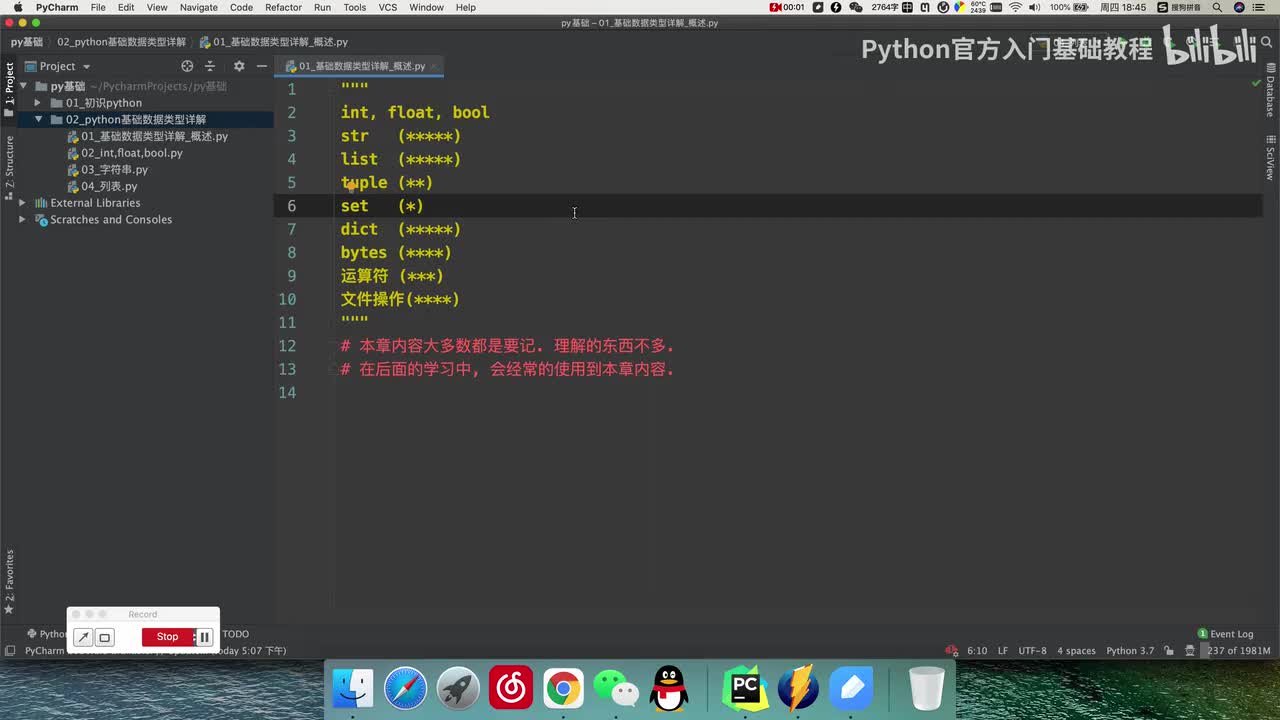Toggle the 1: Project tool window tab

pos(9,90)
